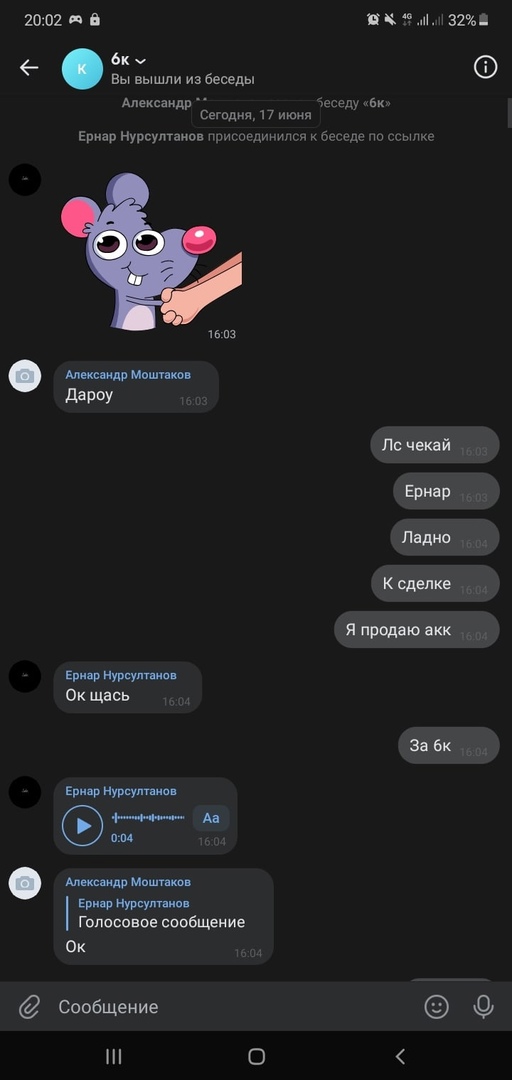The image size is (512, 1080).
Task: Play Ернар Нурсултанов's voice message
Action: (x=83, y=825)
